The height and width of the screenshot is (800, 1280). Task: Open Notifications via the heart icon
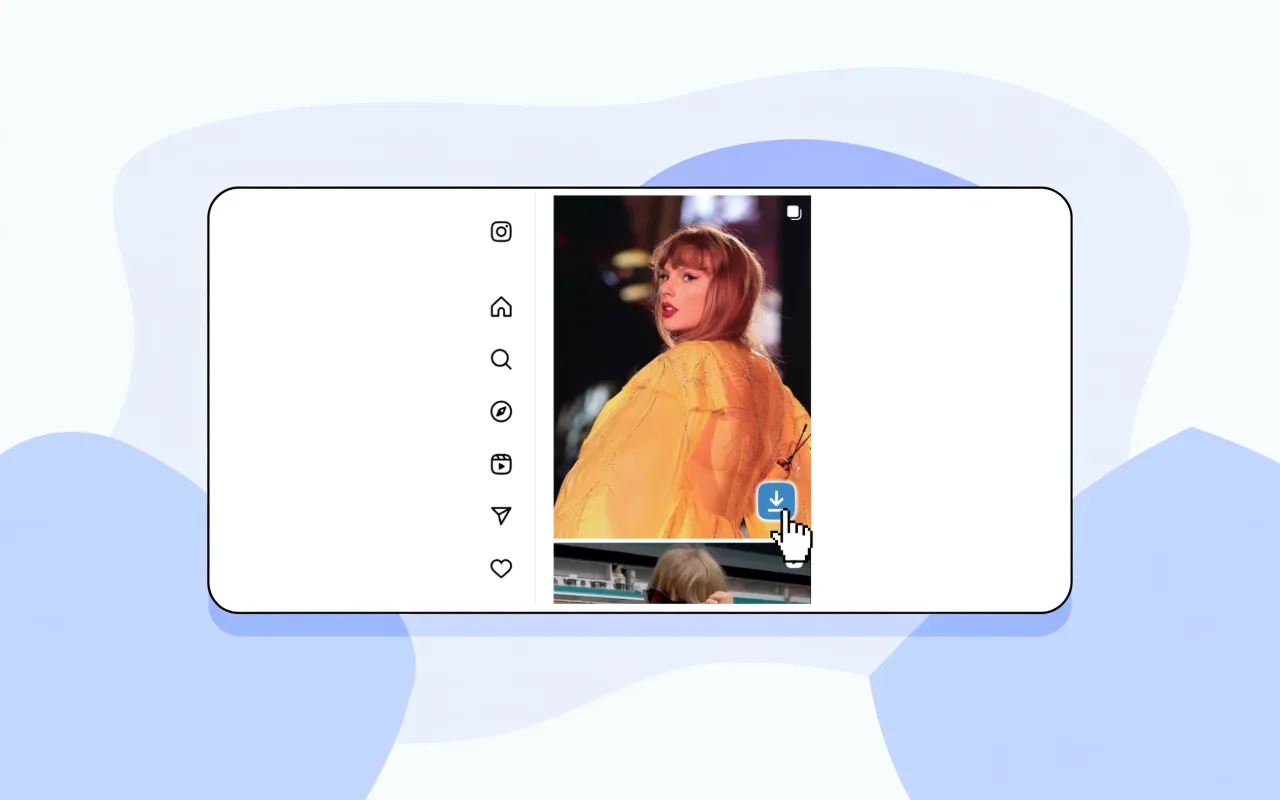tap(501, 568)
